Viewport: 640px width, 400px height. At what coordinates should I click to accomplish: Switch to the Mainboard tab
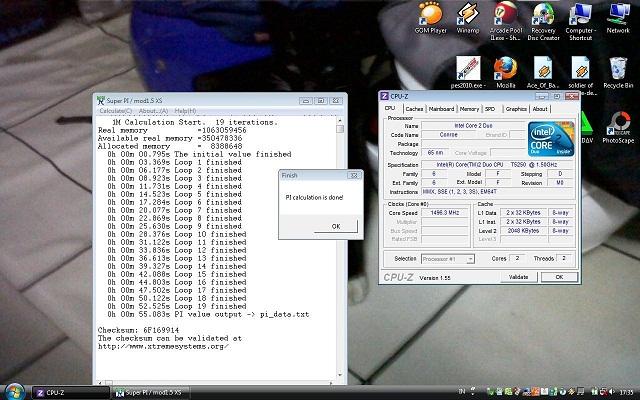pos(441,109)
